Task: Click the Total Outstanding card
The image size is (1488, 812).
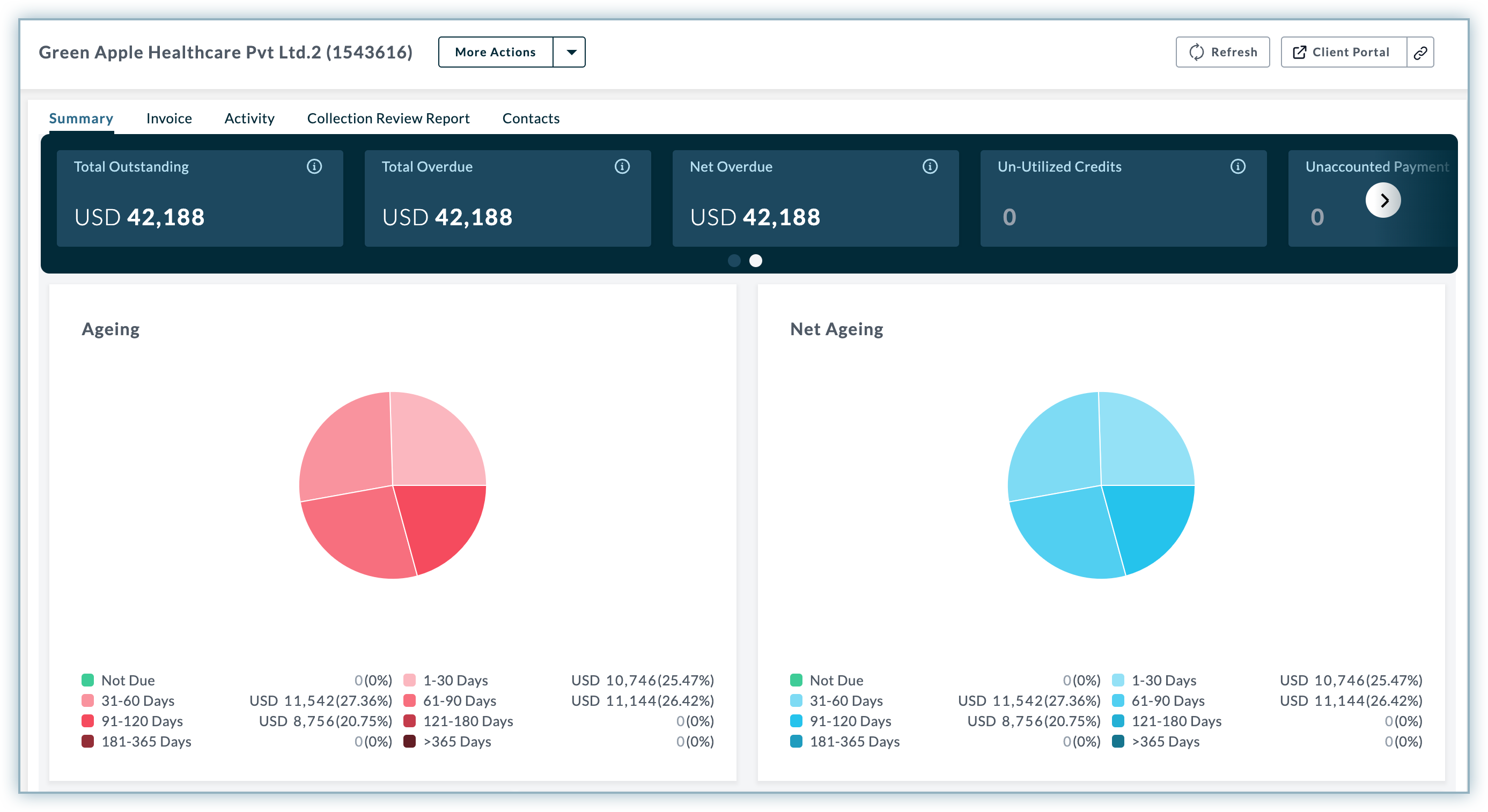Action: pyautogui.click(x=200, y=198)
